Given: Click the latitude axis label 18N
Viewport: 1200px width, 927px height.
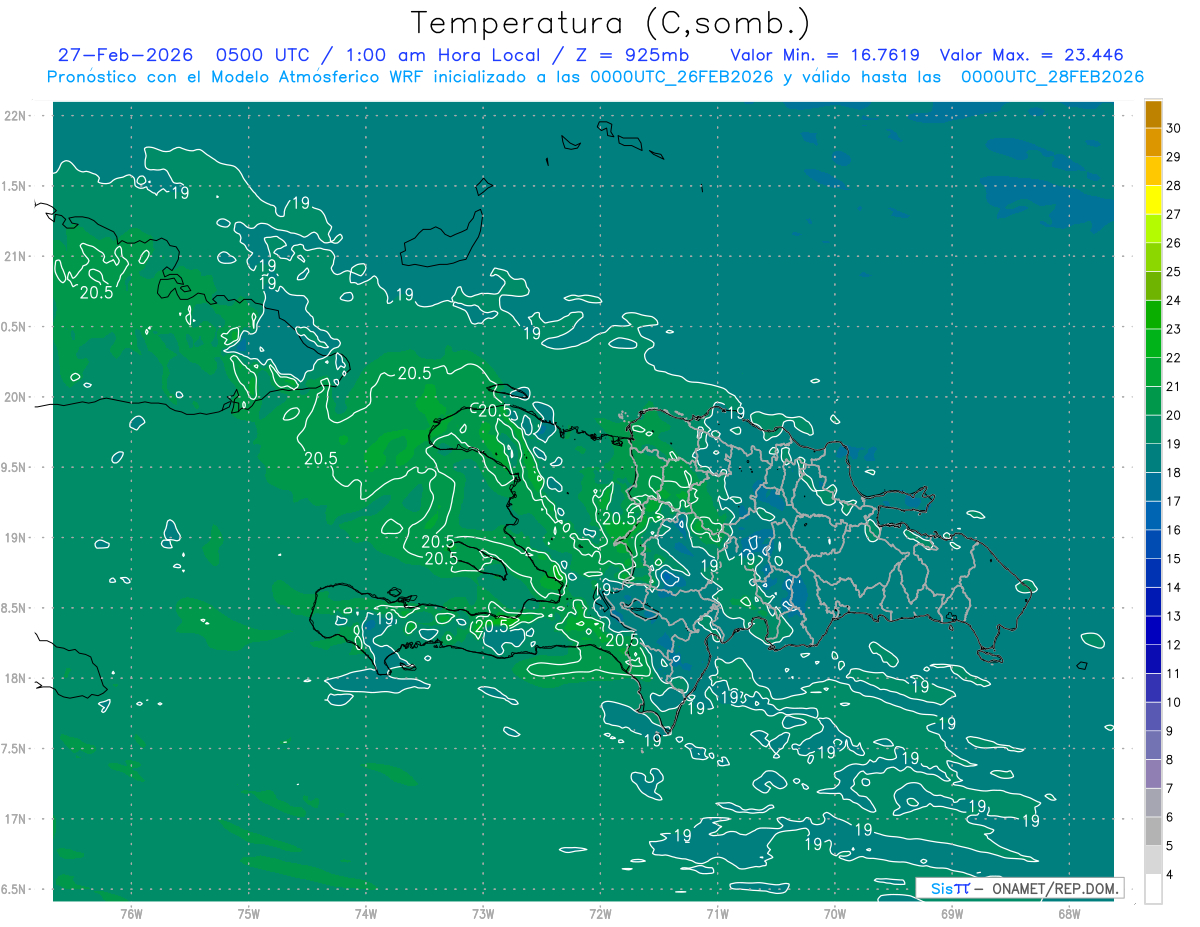Looking at the screenshot, I should click(16, 678).
